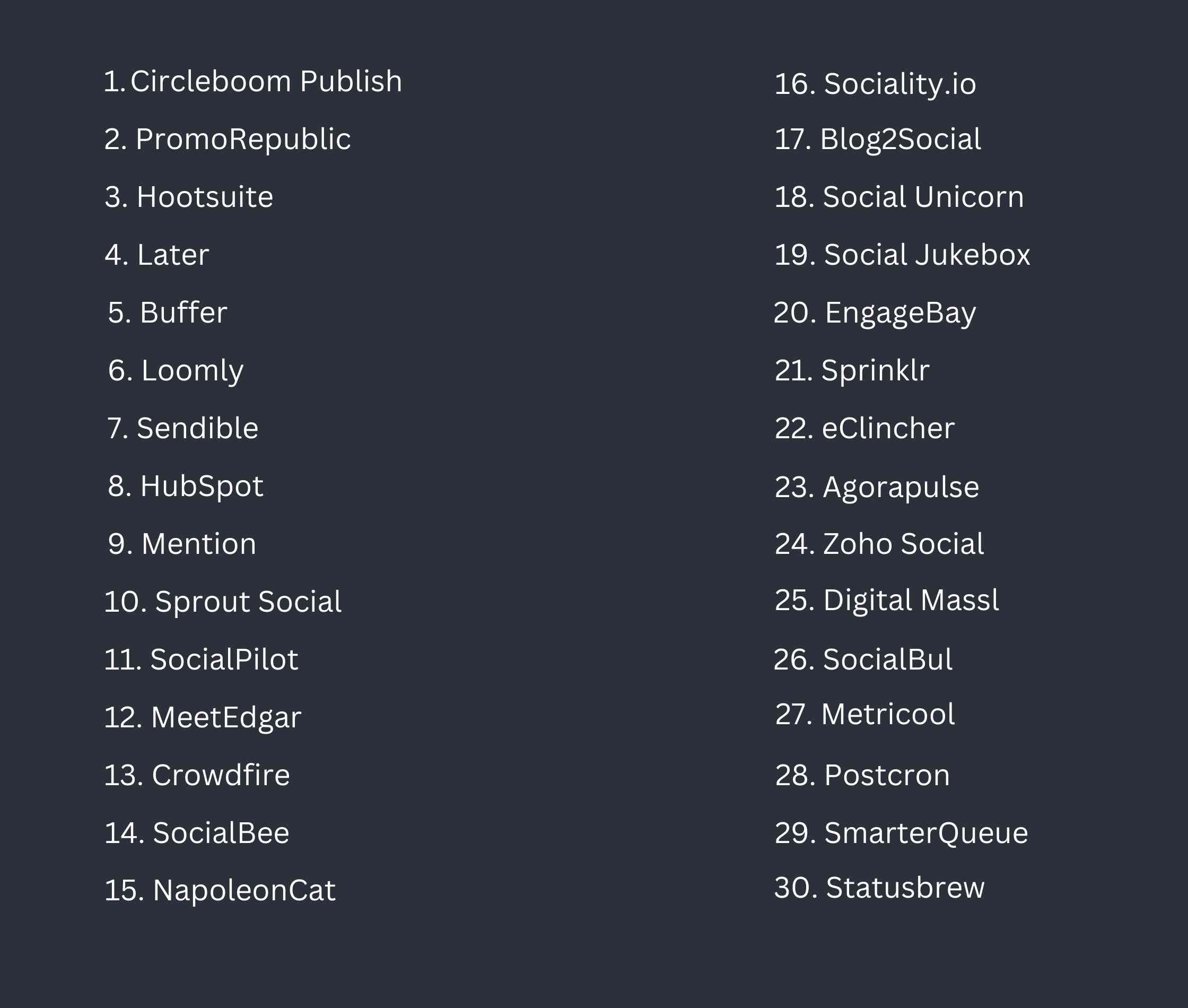Click the EngageBay entry

click(x=875, y=314)
